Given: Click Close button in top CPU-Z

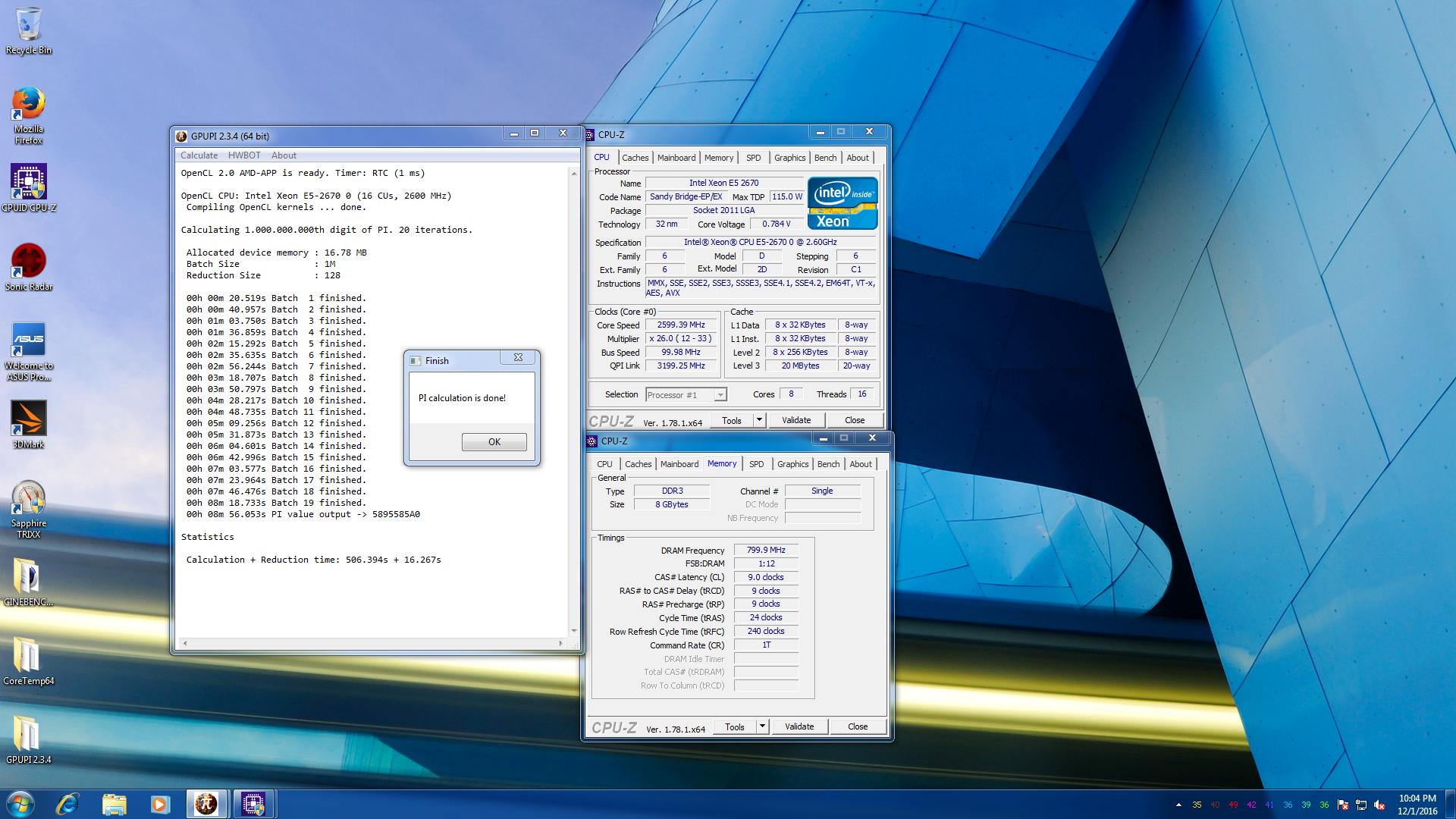Looking at the screenshot, I should 855,421.
